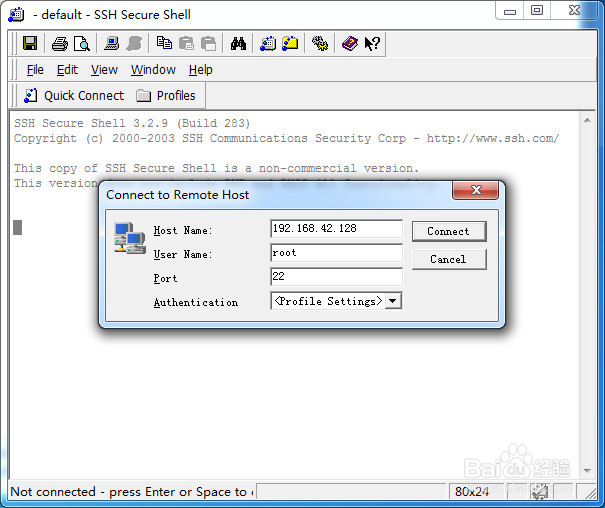
Task: Click the Paste Selection clipboard icon
Action: click(x=209, y=44)
